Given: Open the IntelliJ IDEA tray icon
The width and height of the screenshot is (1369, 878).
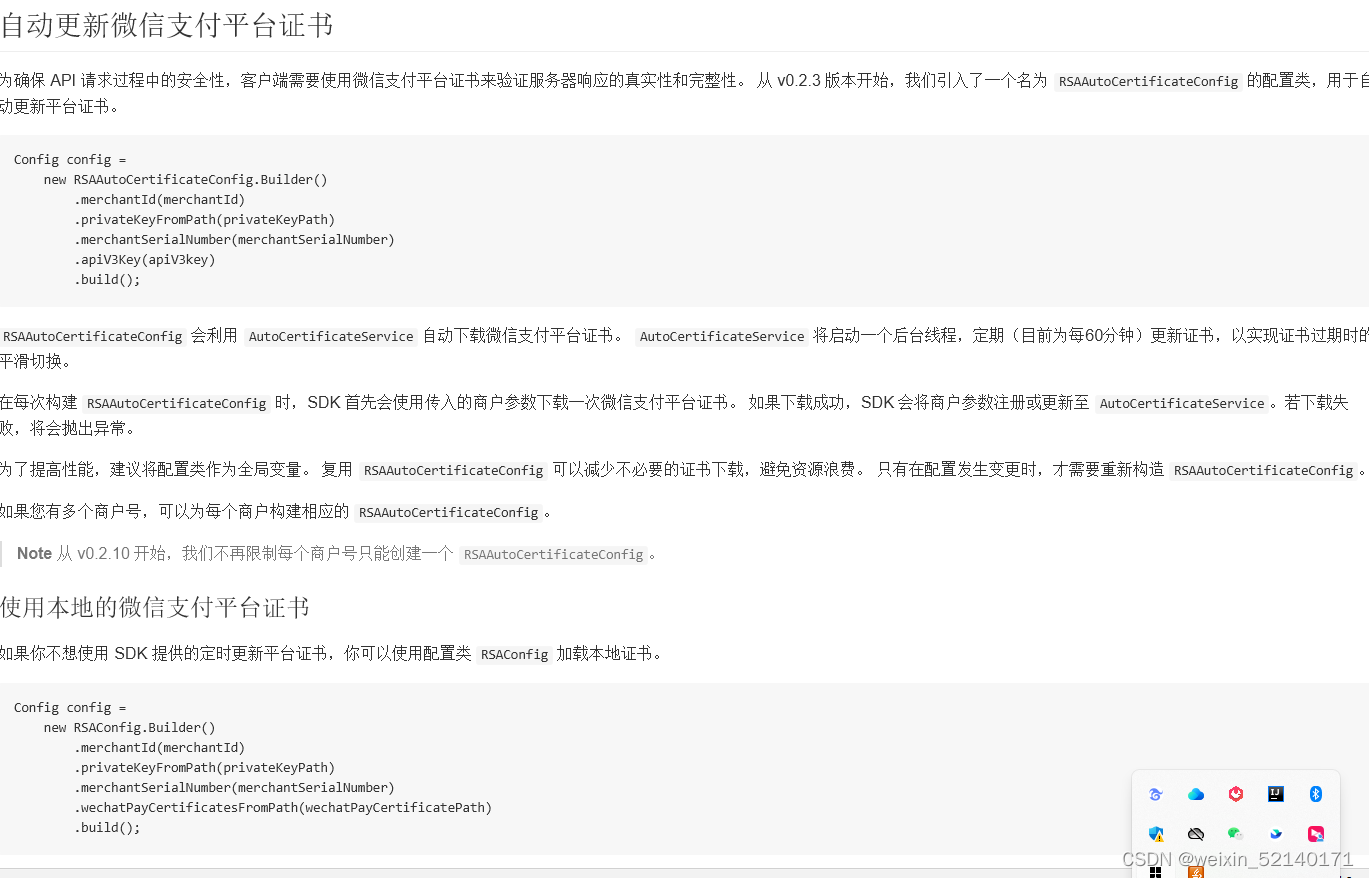Looking at the screenshot, I should (x=1276, y=794).
